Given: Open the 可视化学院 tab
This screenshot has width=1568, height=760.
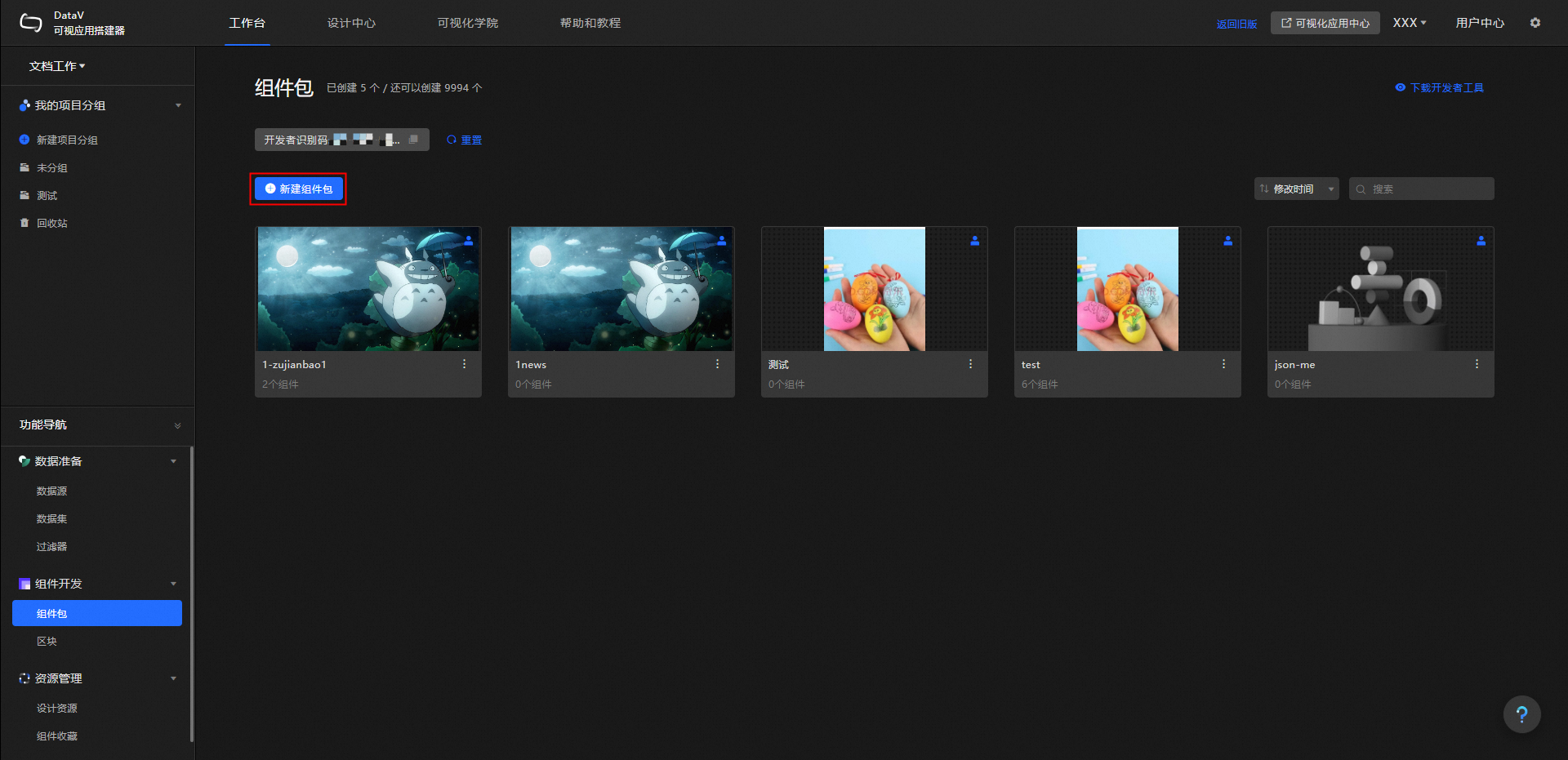Looking at the screenshot, I should point(468,23).
